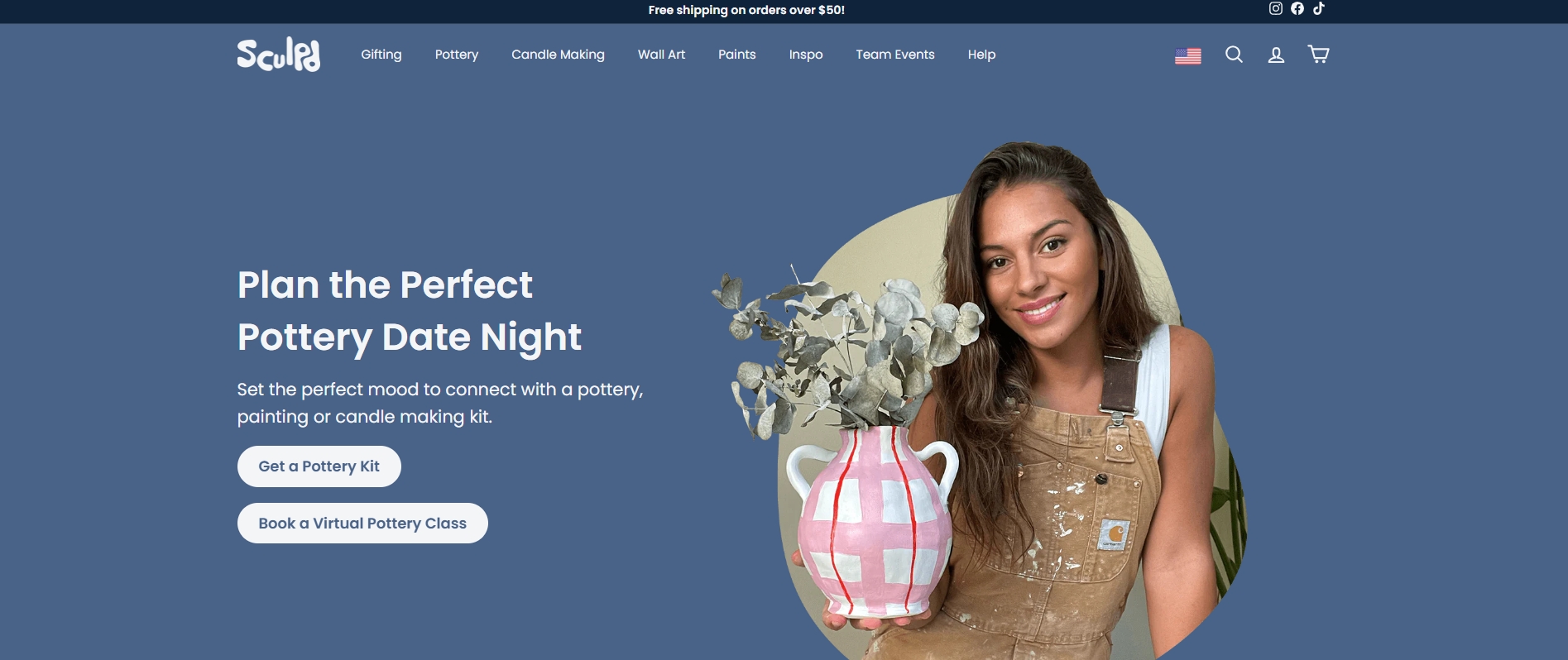This screenshot has height=660, width=1568.
Task: Open the TikTok icon in top bar
Action: point(1319,8)
